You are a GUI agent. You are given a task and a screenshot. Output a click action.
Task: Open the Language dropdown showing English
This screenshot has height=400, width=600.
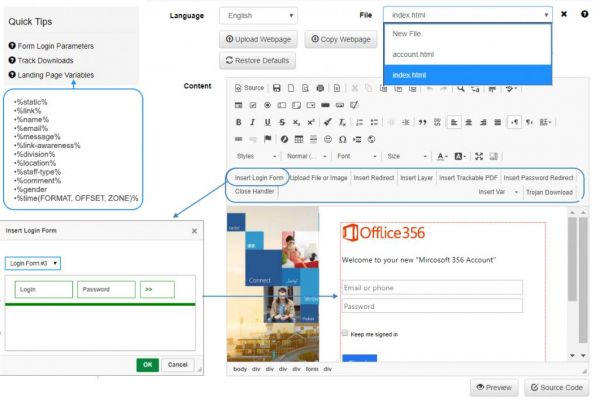258,16
